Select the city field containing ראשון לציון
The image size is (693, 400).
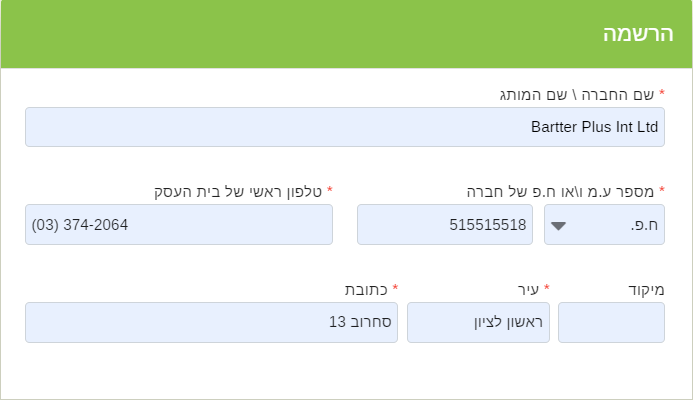478,322
